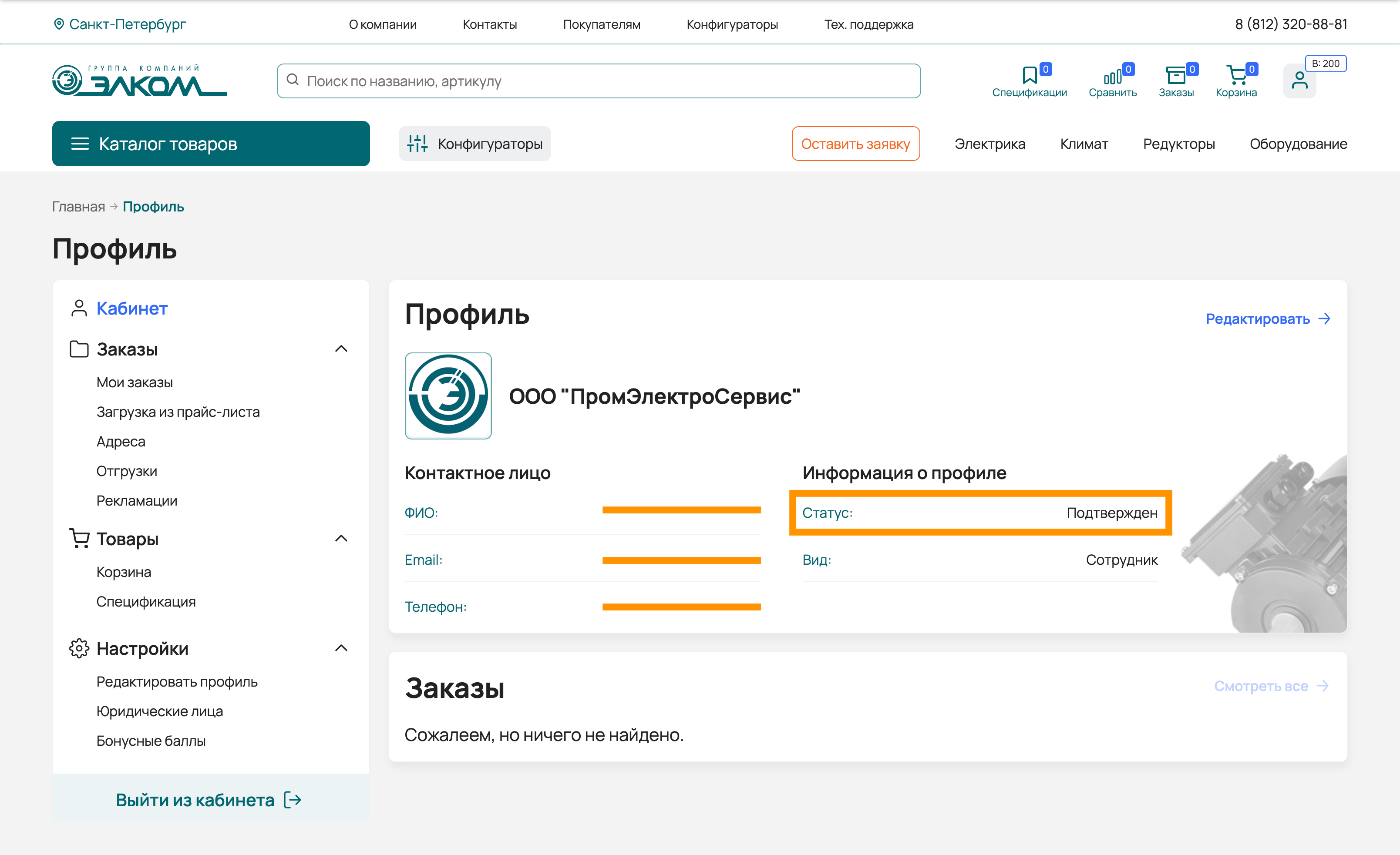Collapse the Настройки sidebar section
This screenshot has width=1400, height=855.
click(x=341, y=648)
